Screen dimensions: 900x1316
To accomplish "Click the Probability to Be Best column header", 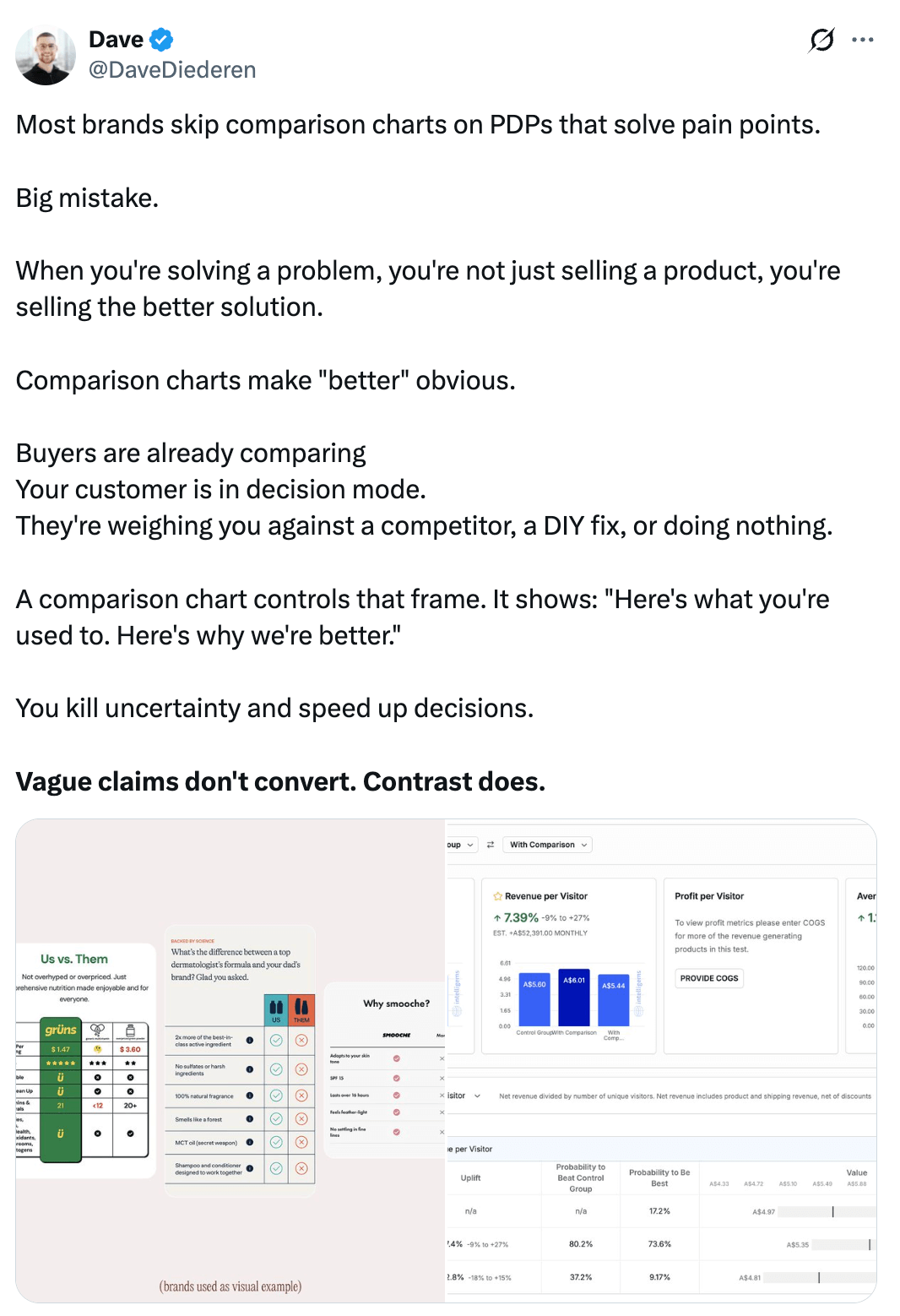I will [659, 1177].
